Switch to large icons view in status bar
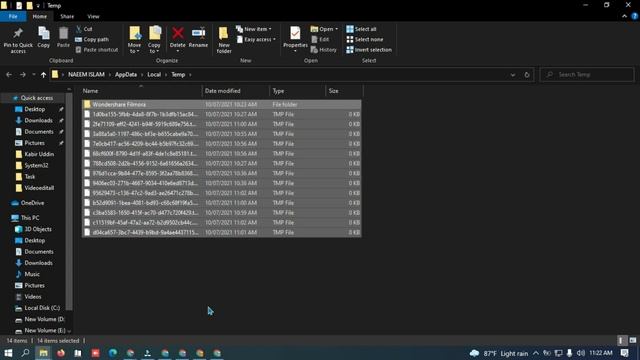Screen dimensions: 640x360 pyautogui.click(x=632, y=340)
